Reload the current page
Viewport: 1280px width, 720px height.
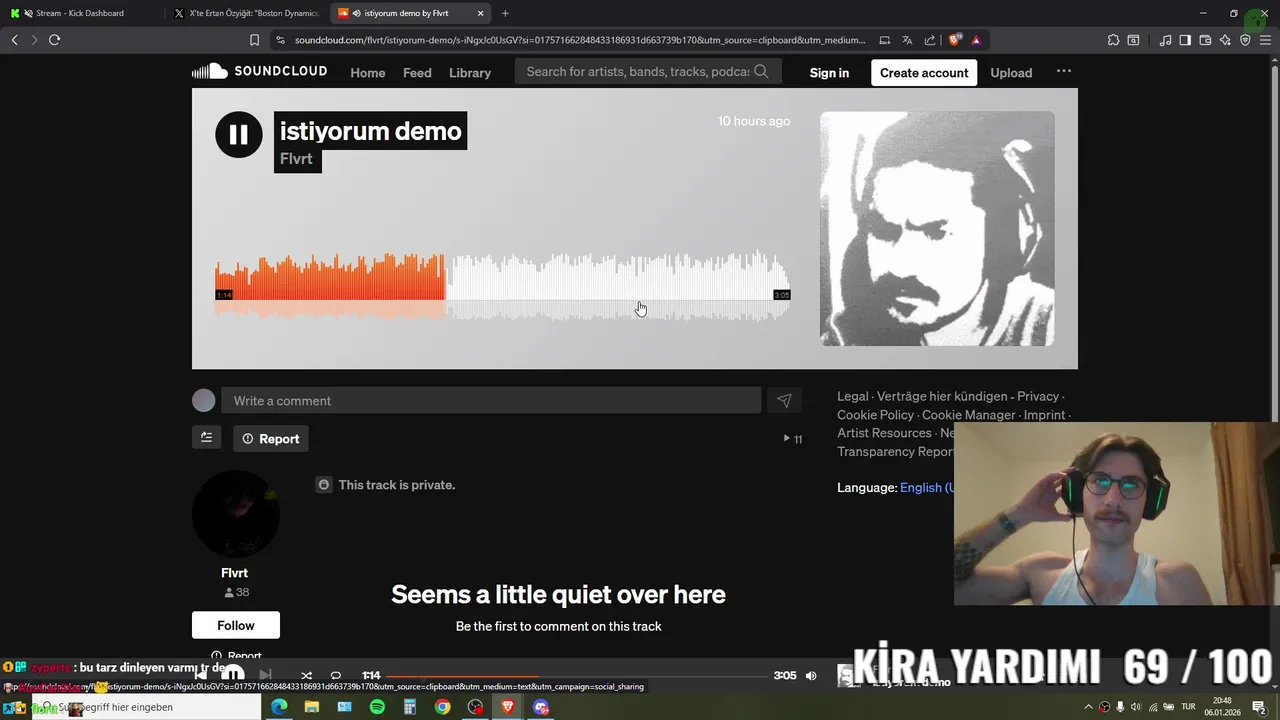tap(54, 40)
